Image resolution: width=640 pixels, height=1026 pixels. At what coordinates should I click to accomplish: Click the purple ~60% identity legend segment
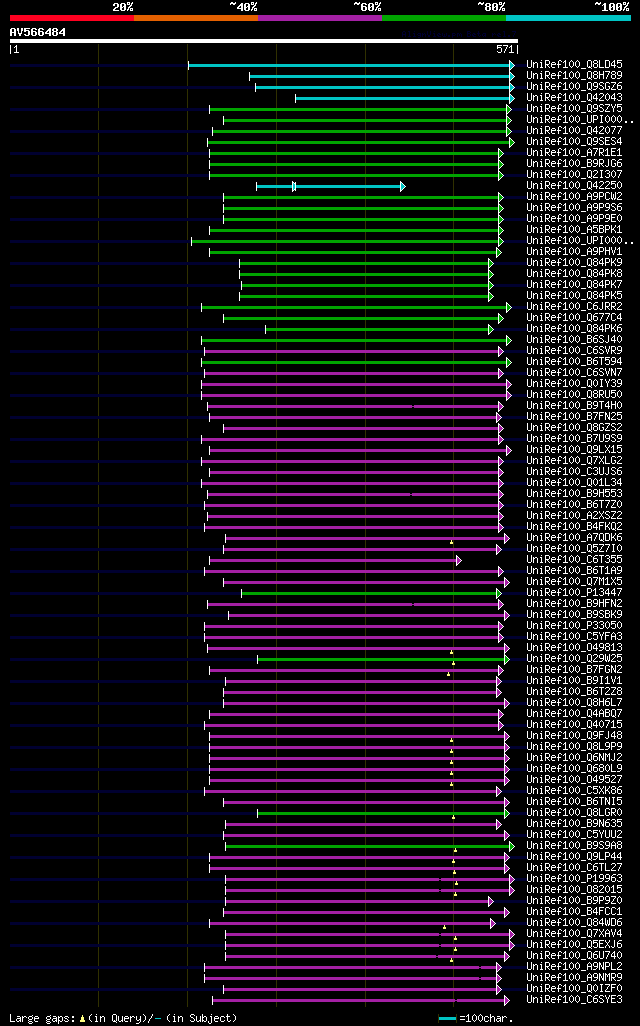pyautogui.click(x=320, y=18)
